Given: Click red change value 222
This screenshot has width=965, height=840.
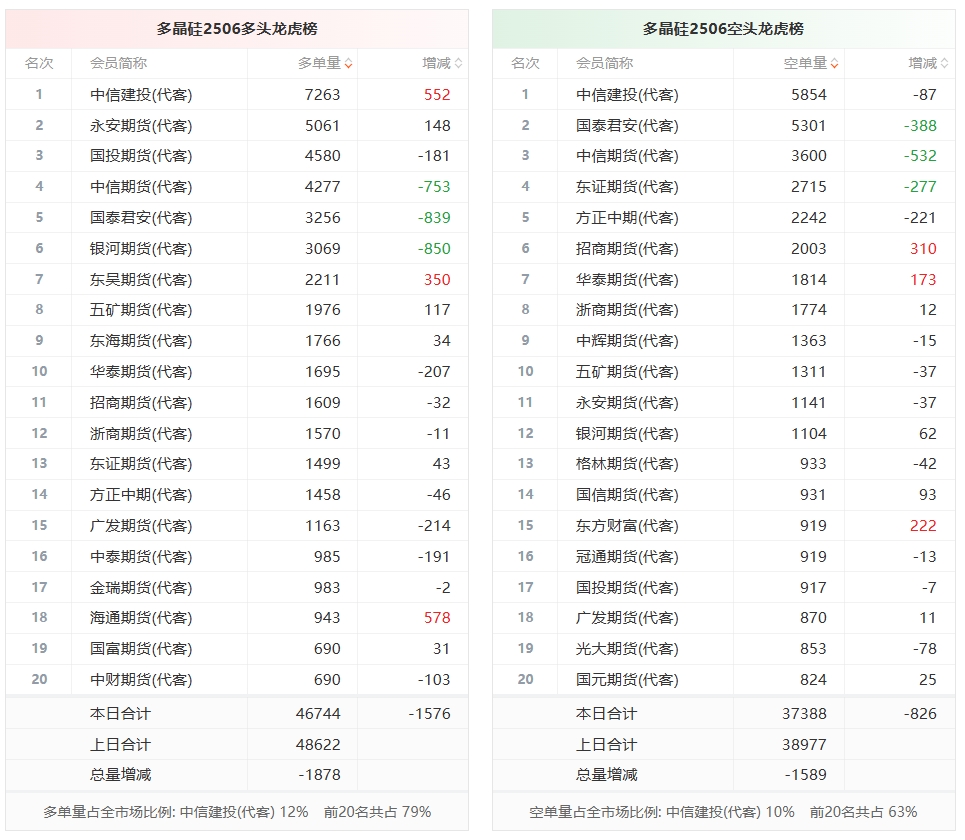Looking at the screenshot, I should click(x=923, y=526).
